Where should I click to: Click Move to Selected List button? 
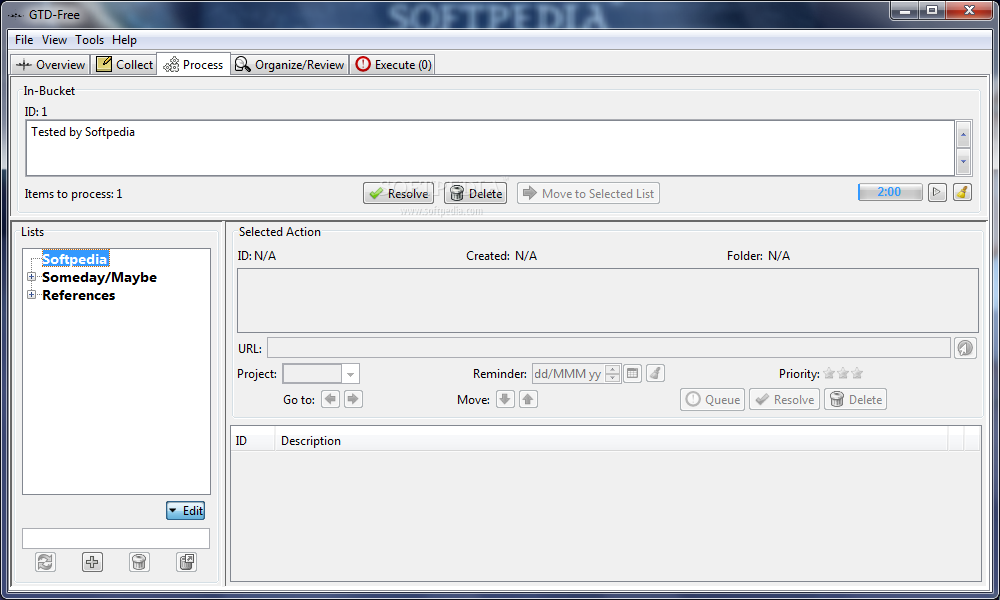click(x=588, y=193)
